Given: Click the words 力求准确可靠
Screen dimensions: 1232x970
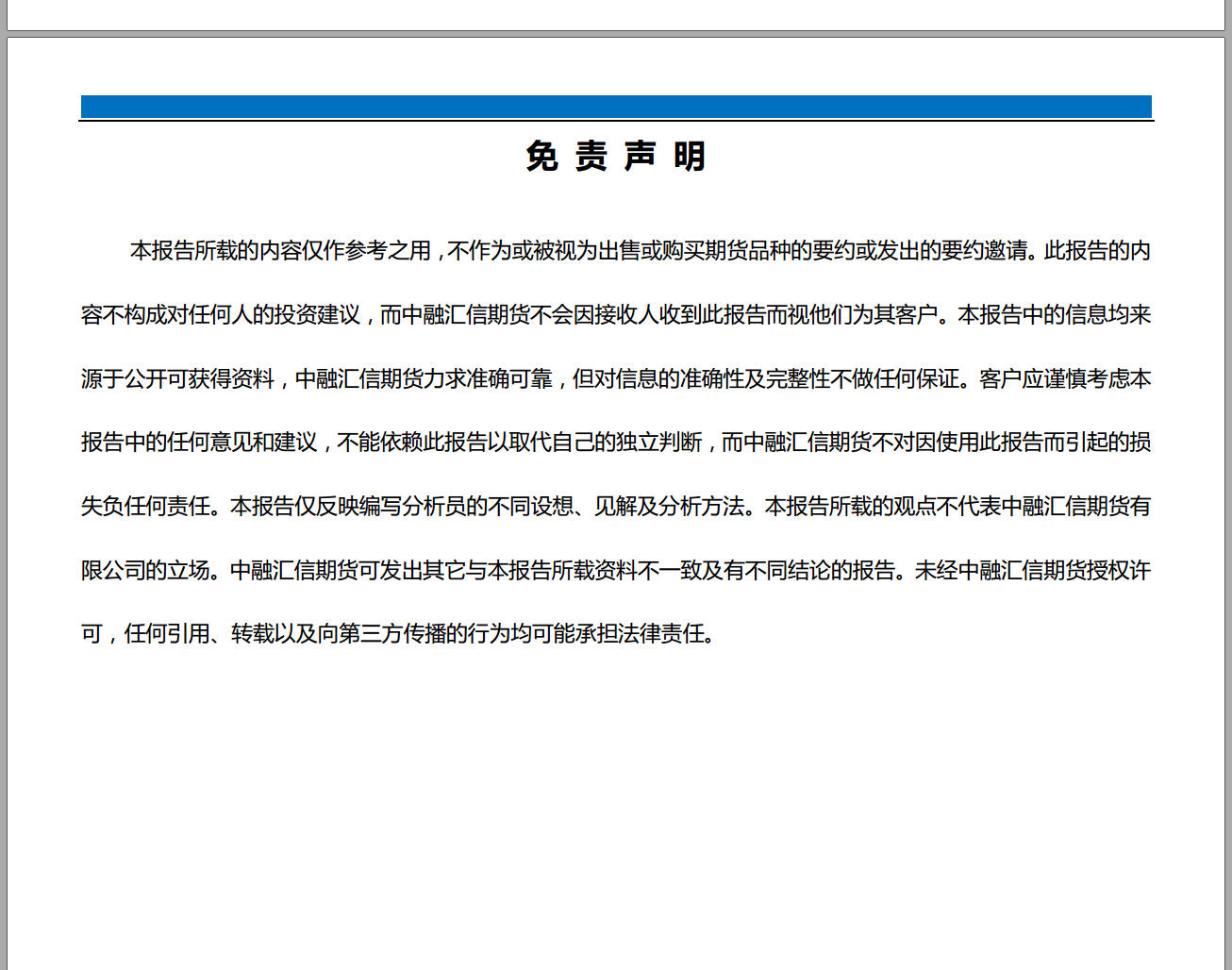Looking at the screenshot, I should 489,378.
